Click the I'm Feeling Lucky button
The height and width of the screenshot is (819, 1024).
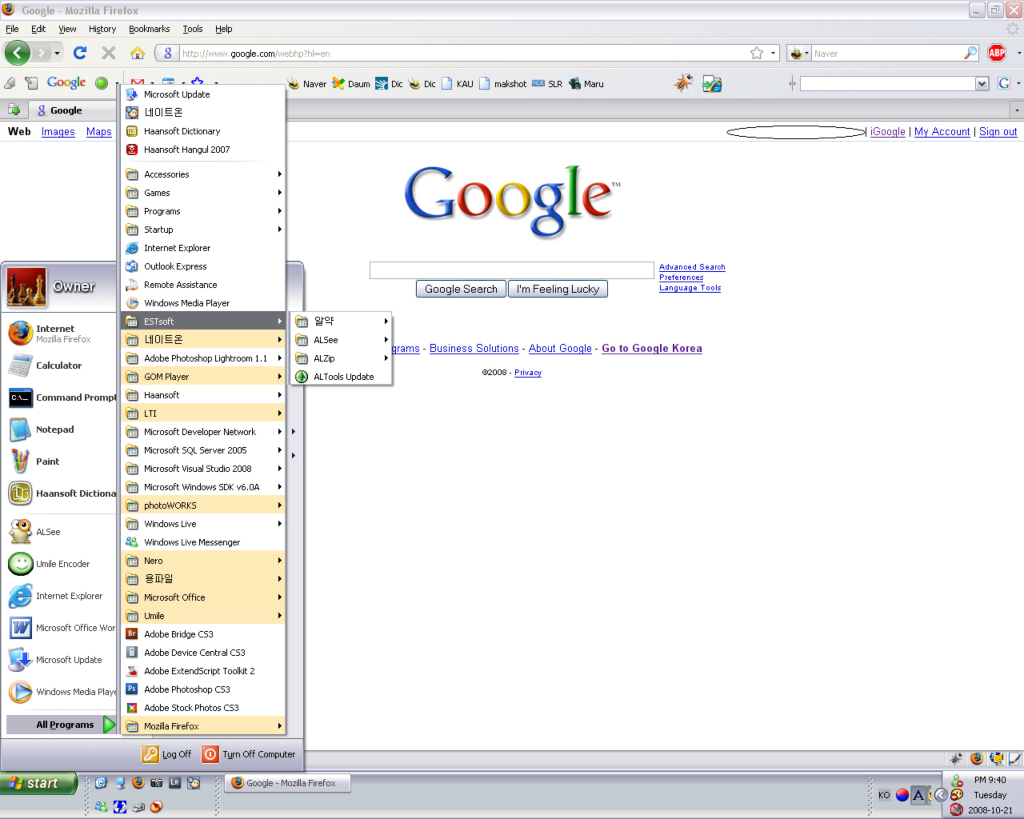point(558,289)
